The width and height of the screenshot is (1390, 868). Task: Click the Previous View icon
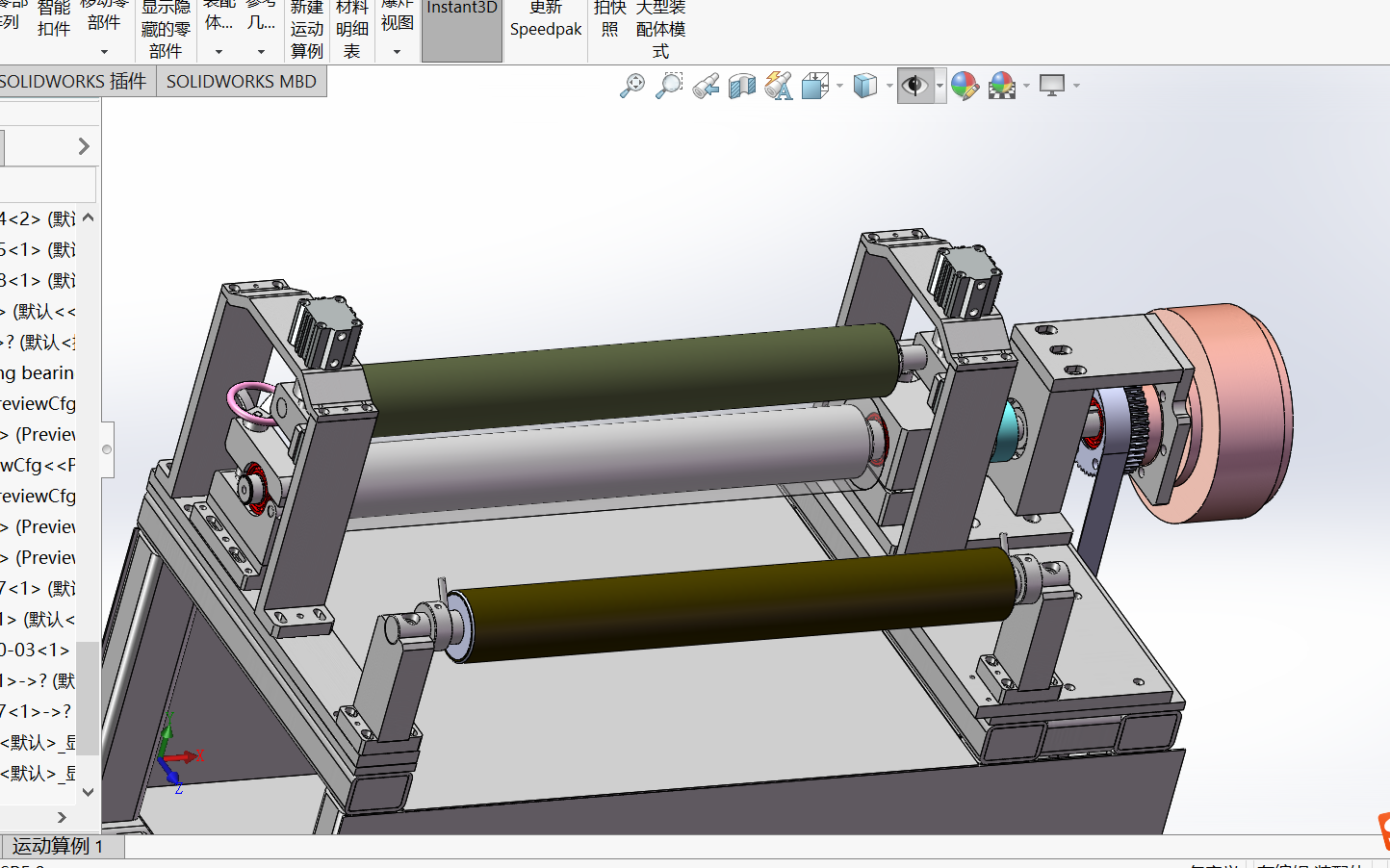[706, 86]
